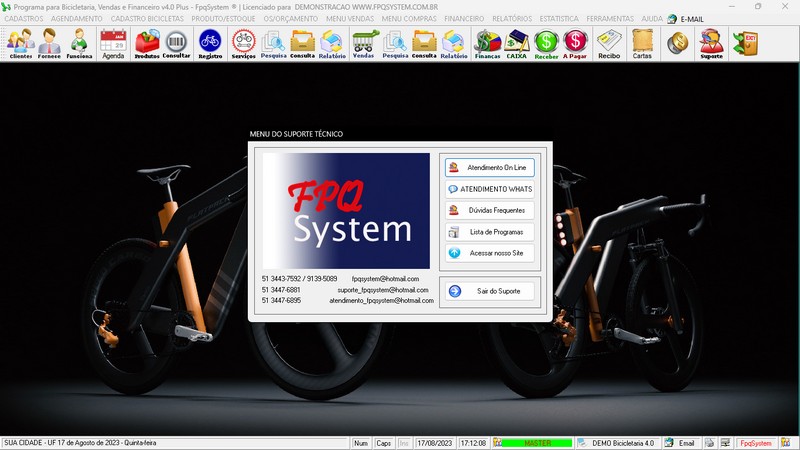Screen dimensions: 800x450
Task: Open the FINANCEIRO menu
Action: [x=464, y=19]
